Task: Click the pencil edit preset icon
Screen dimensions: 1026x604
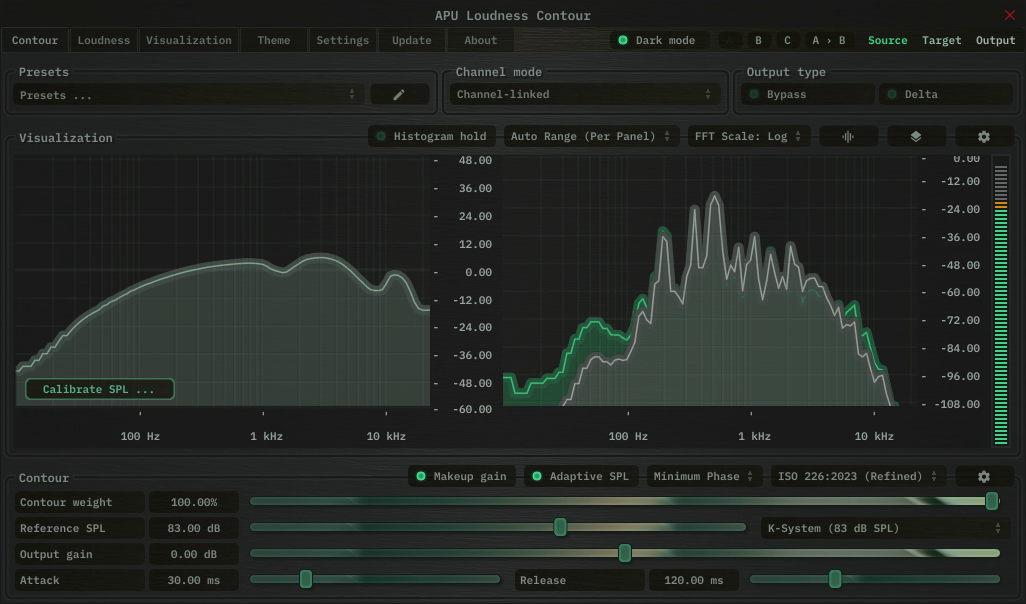Action: [399, 94]
